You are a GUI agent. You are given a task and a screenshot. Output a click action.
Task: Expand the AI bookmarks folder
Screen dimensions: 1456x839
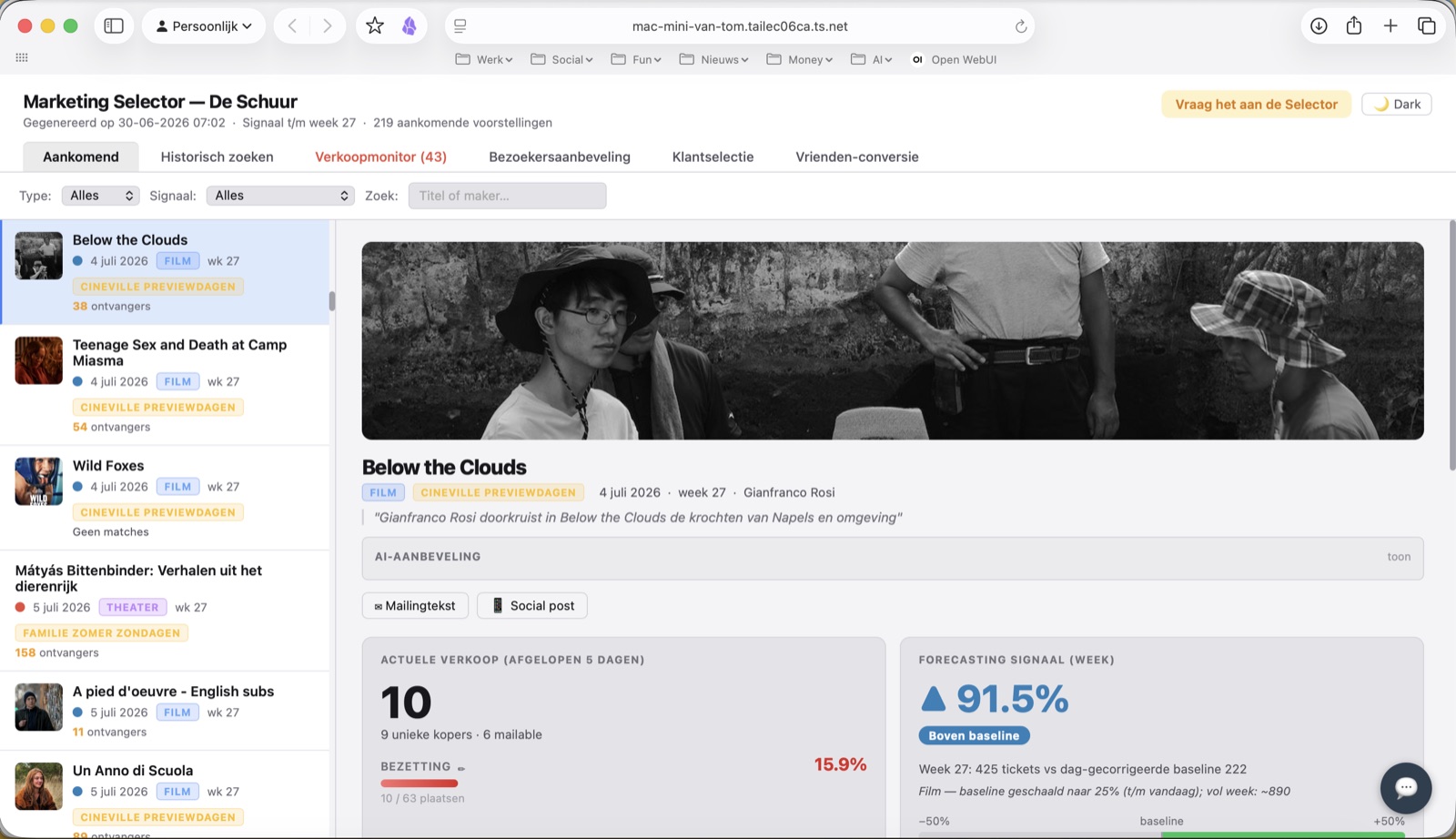coord(871,59)
